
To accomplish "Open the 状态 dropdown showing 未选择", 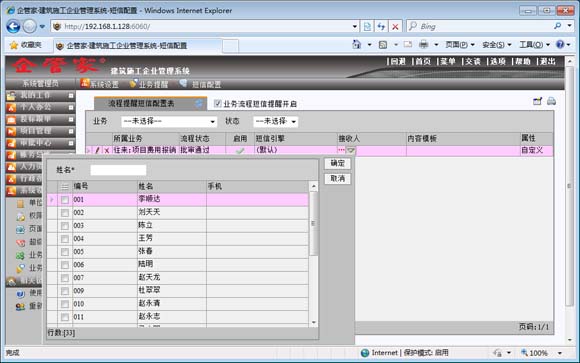I will pos(276,121).
